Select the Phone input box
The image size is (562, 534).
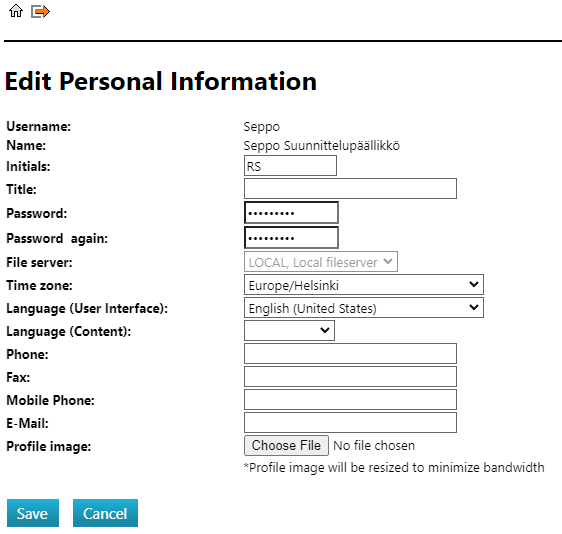350,354
